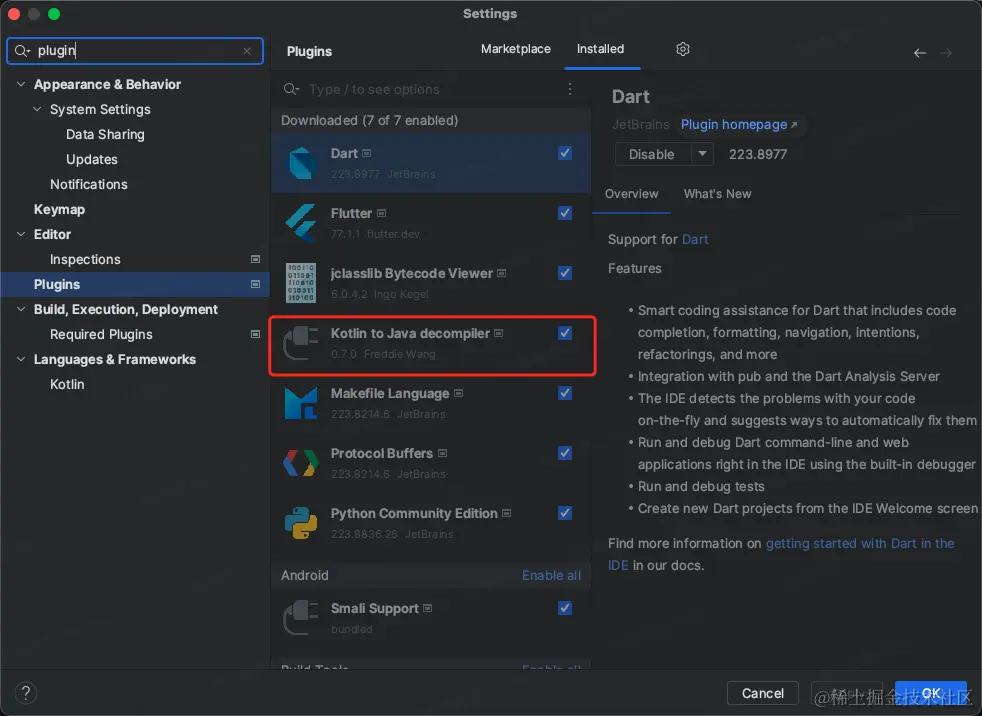Select the Required Plugins tree item
Screen dimensions: 982x716
tap(101, 335)
